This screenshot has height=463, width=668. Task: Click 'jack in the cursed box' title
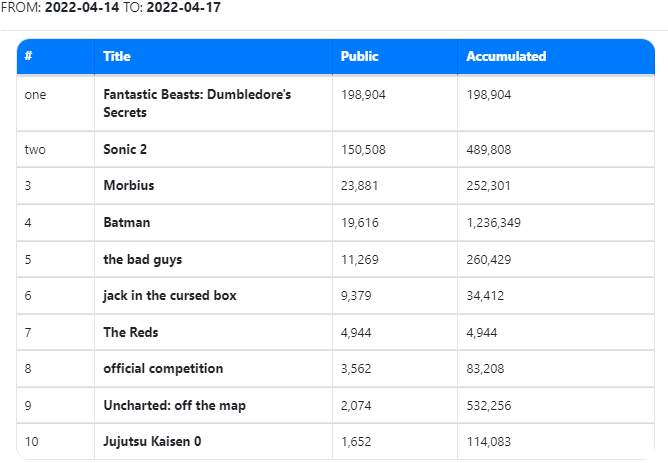click(170, 296)
